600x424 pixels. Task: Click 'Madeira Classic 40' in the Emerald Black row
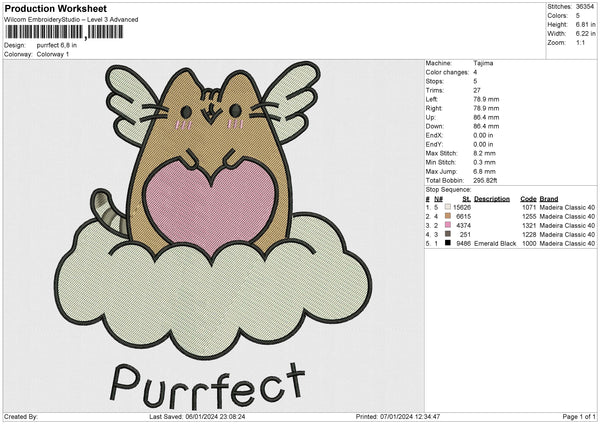[x=567, y=243]
